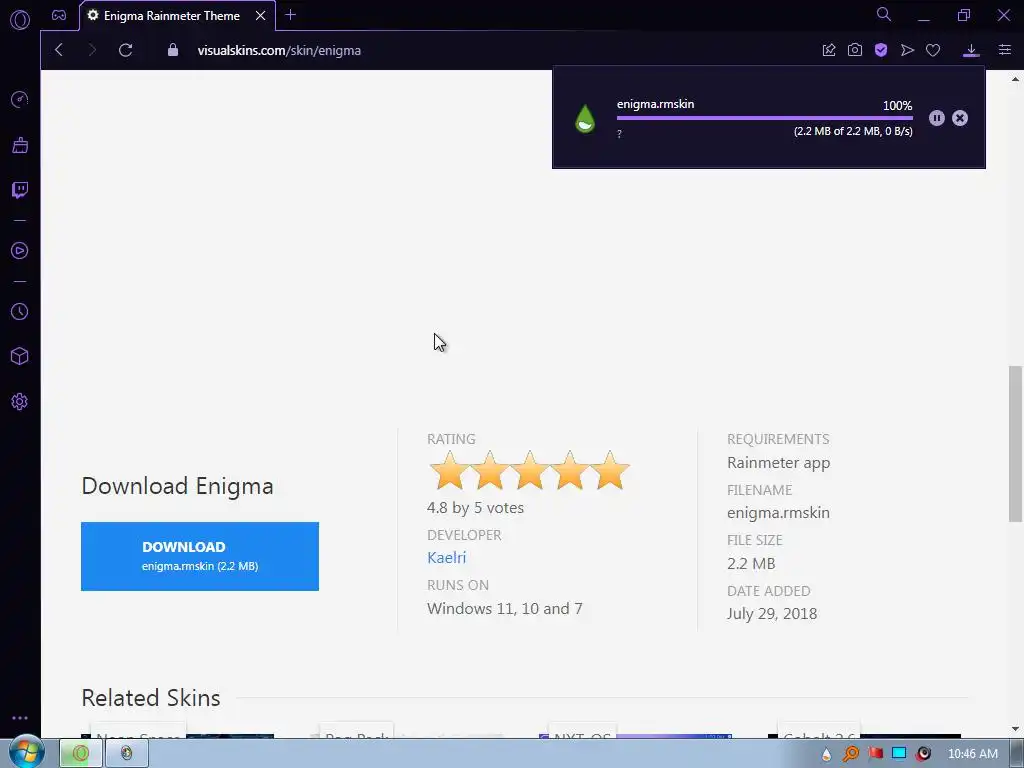1024x768 pixels.
Task: Click the enigma.rmskin download progress bar
Action: 765,118
